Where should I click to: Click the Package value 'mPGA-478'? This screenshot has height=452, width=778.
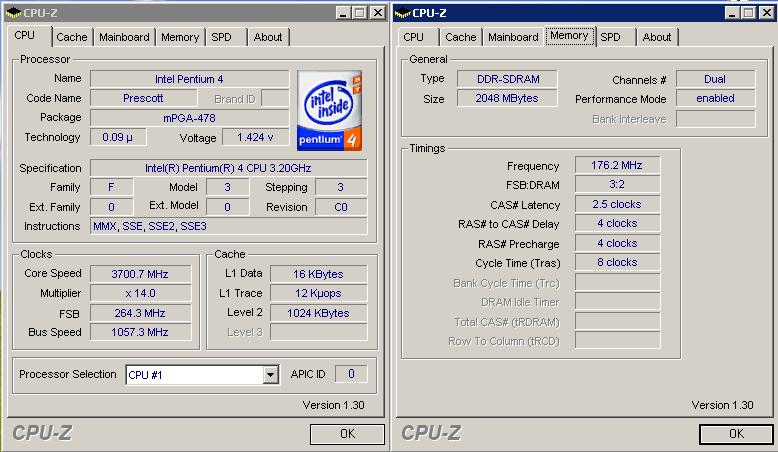(189, 118)
